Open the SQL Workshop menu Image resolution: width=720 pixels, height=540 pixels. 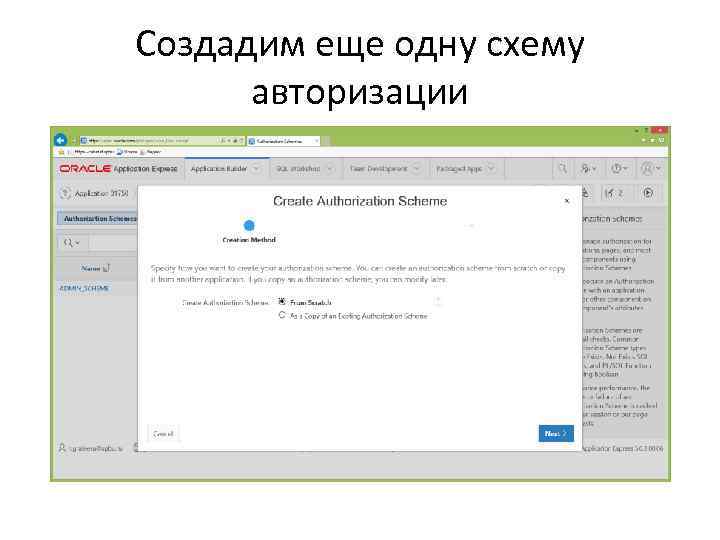pyautogui.click(x=298, y=169)
